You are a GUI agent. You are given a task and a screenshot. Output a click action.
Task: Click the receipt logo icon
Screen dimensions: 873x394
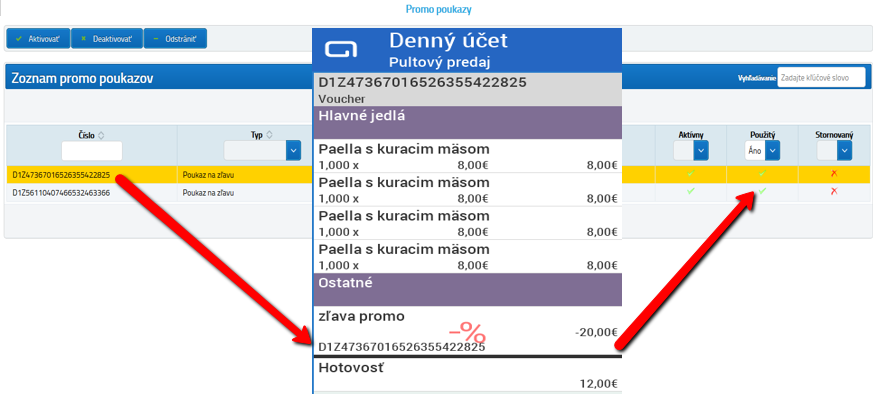[341, 50]
